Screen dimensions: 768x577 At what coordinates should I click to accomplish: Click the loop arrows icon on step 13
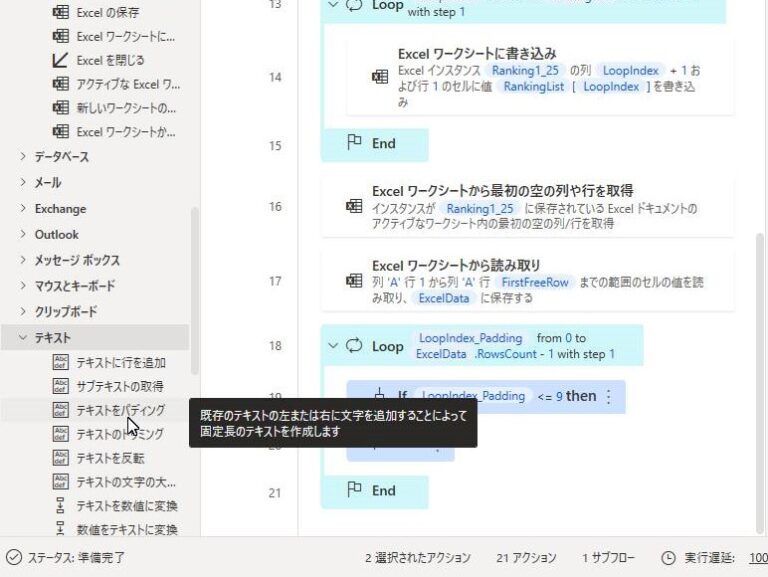click(x=354, y=5)
